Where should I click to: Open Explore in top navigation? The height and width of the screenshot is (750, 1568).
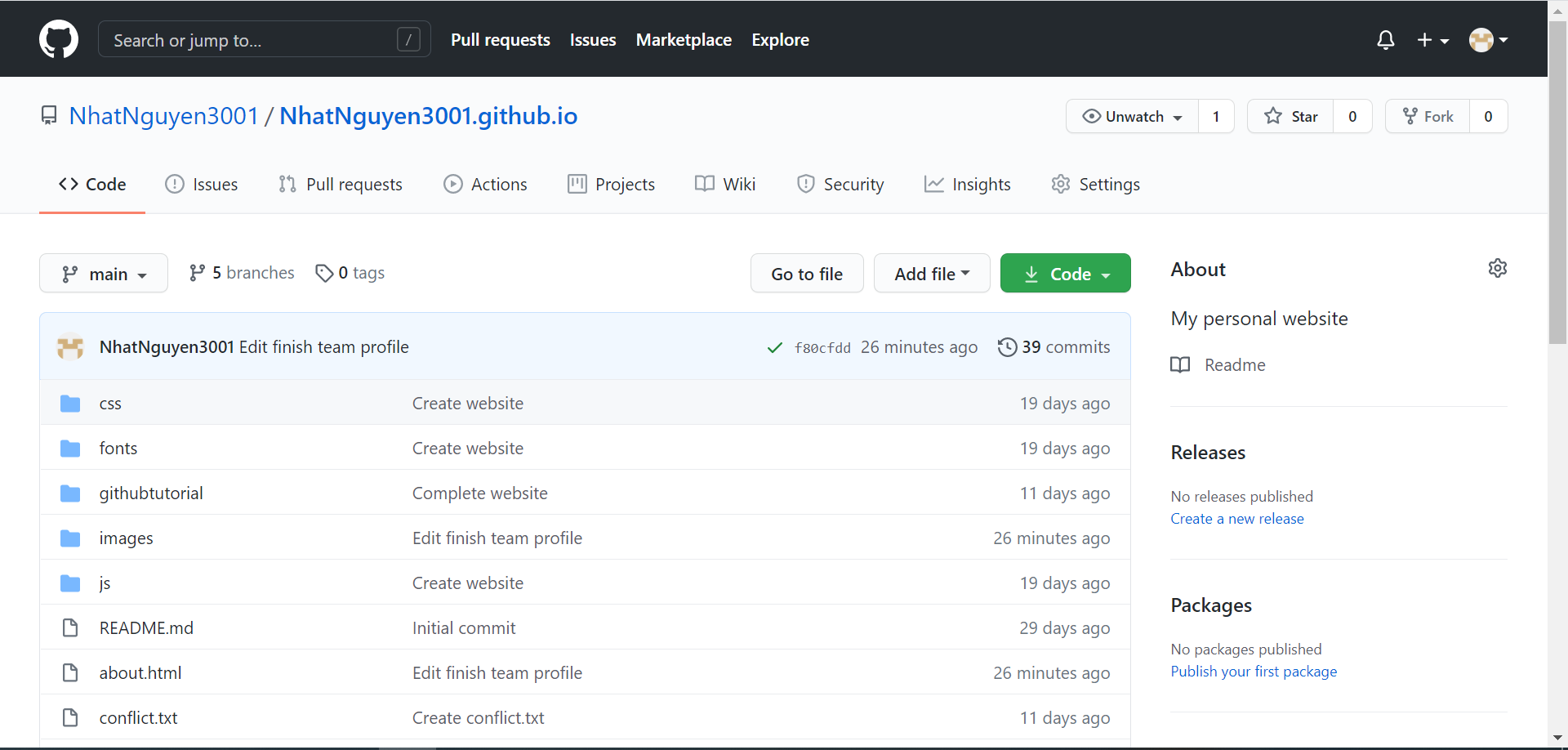click(780, 39)
